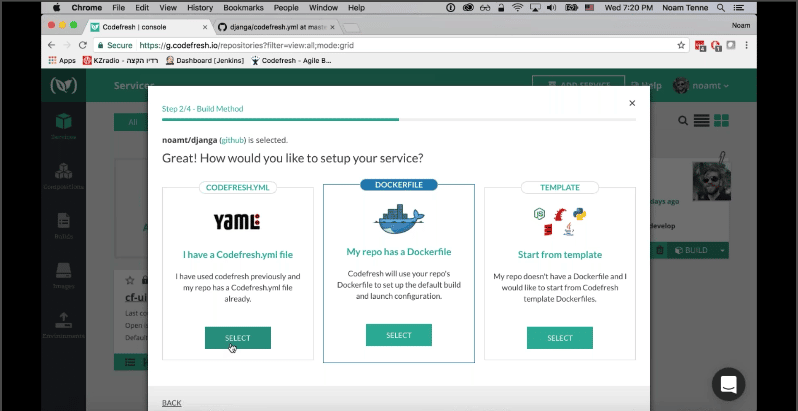Click the CODEFRESH.YML card label
Image resolution: width=798 pixels, height=411 pixels.
point(238,187)
